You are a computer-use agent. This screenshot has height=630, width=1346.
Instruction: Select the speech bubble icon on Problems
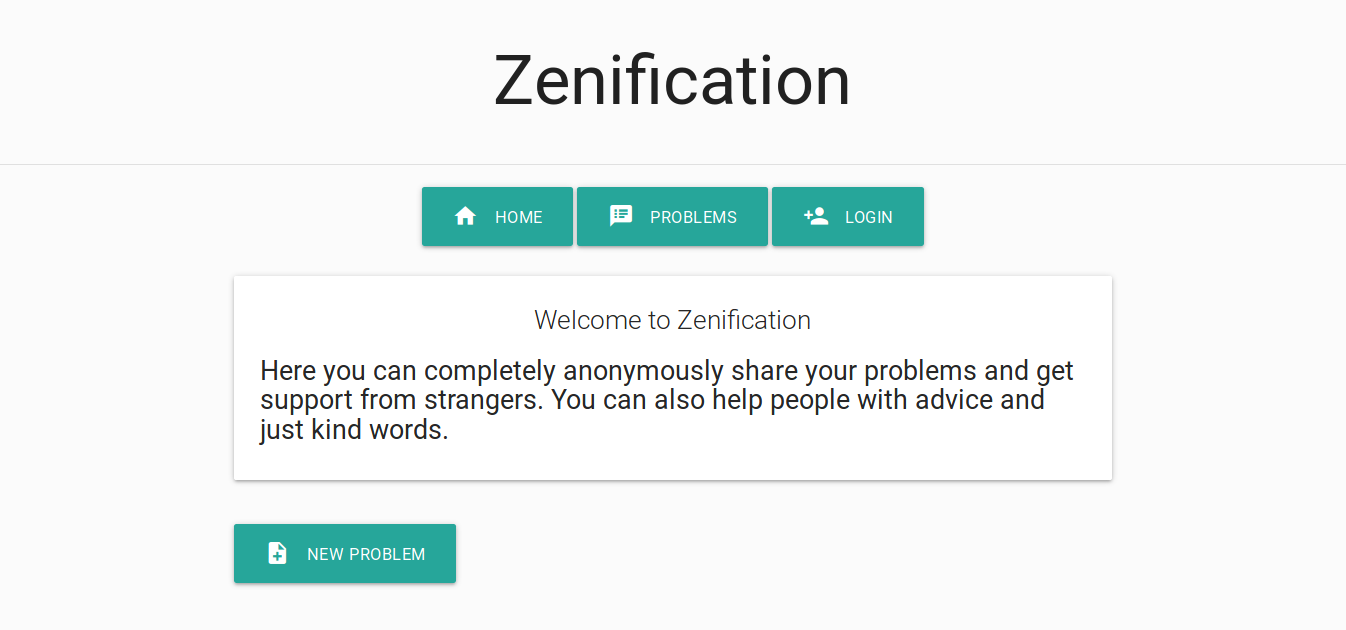621,215
